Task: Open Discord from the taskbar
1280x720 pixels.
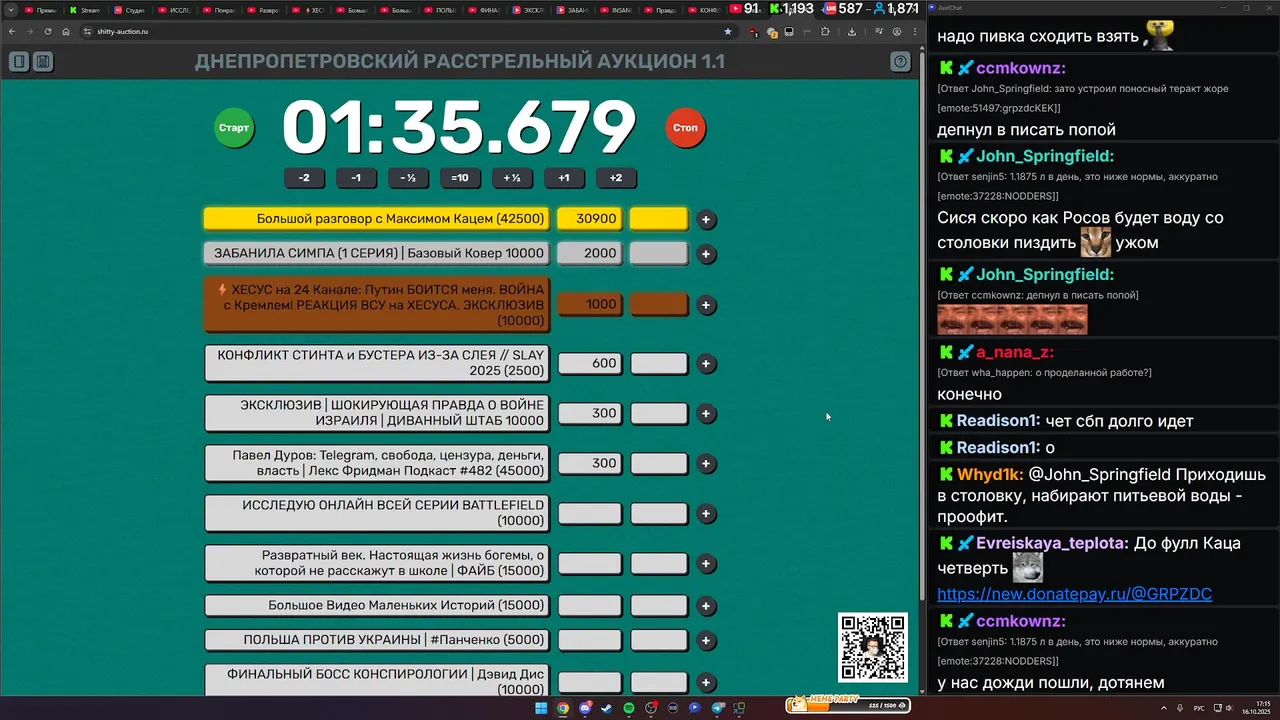Action: 585,708
